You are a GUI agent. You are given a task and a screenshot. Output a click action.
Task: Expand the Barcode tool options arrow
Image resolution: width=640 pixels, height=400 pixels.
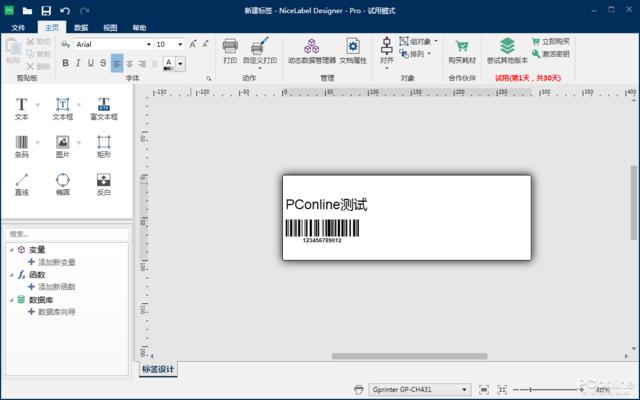pos(38,143)
